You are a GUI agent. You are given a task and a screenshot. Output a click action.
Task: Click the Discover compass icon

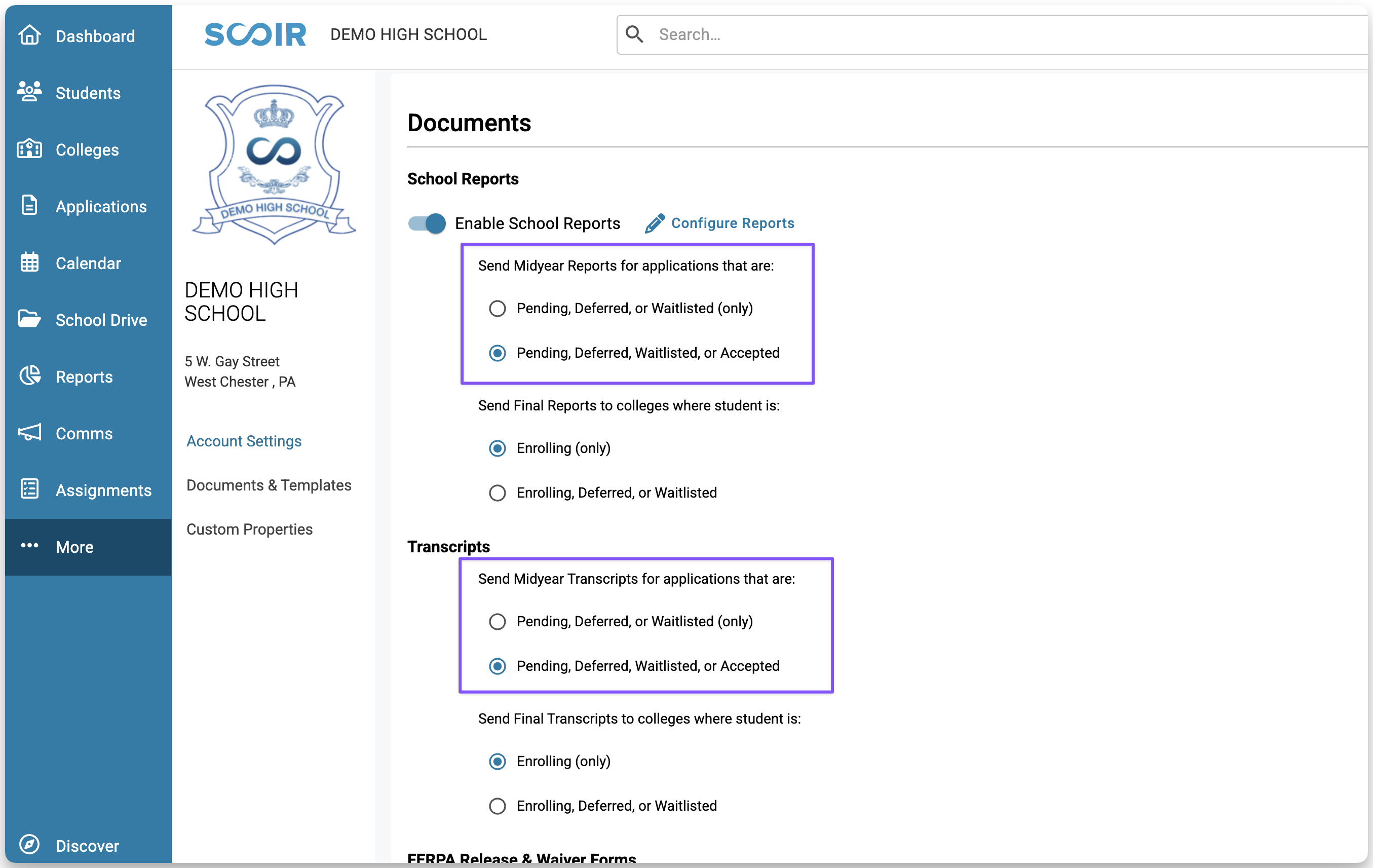(x=29, y=844)
